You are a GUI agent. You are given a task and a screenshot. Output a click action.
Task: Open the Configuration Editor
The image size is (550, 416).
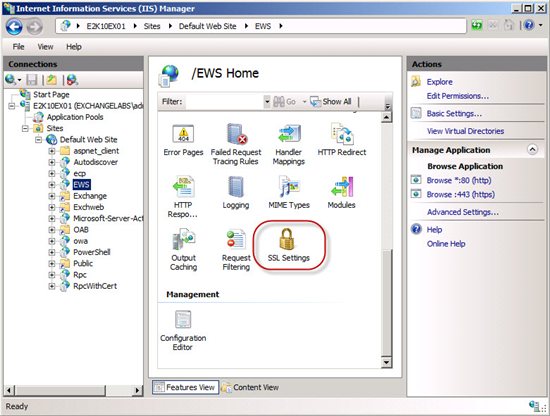tap(183, 330)
